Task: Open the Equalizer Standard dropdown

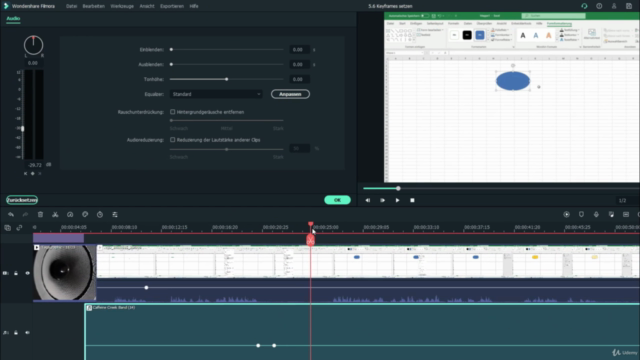Action: (x=216, y=94)
